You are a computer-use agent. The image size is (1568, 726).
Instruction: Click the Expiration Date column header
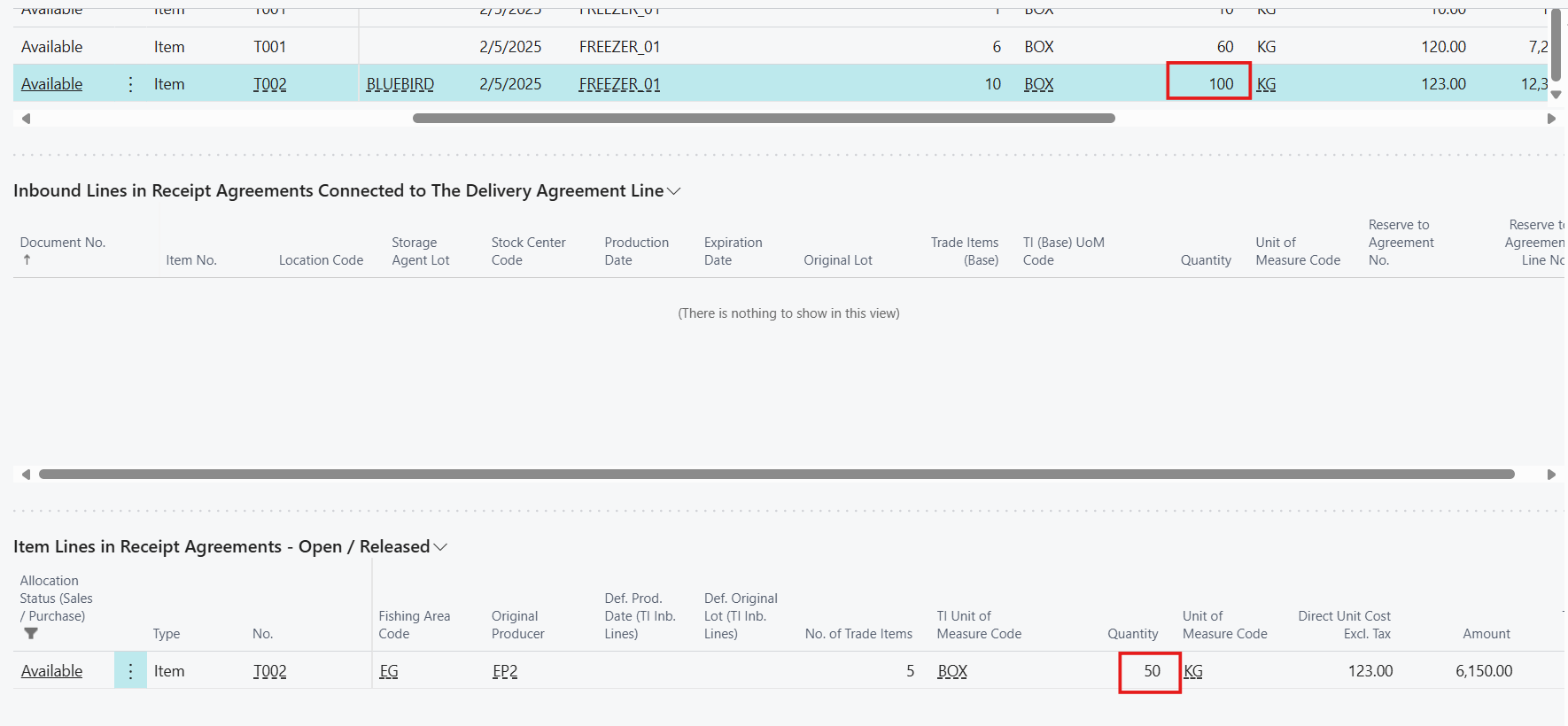(733, 251)
